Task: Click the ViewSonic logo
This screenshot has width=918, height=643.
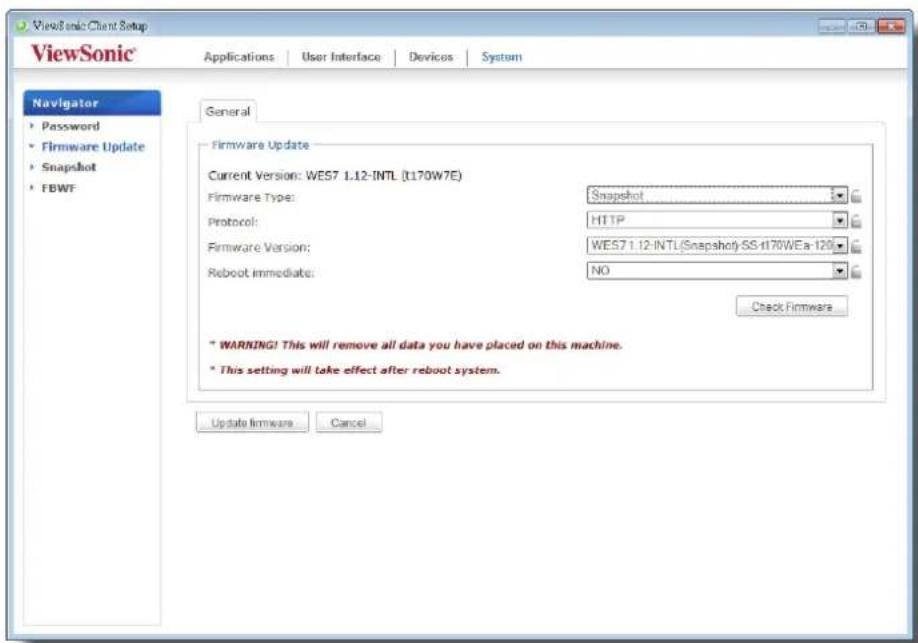Action: pyautogui.click(x=83, y=53)
